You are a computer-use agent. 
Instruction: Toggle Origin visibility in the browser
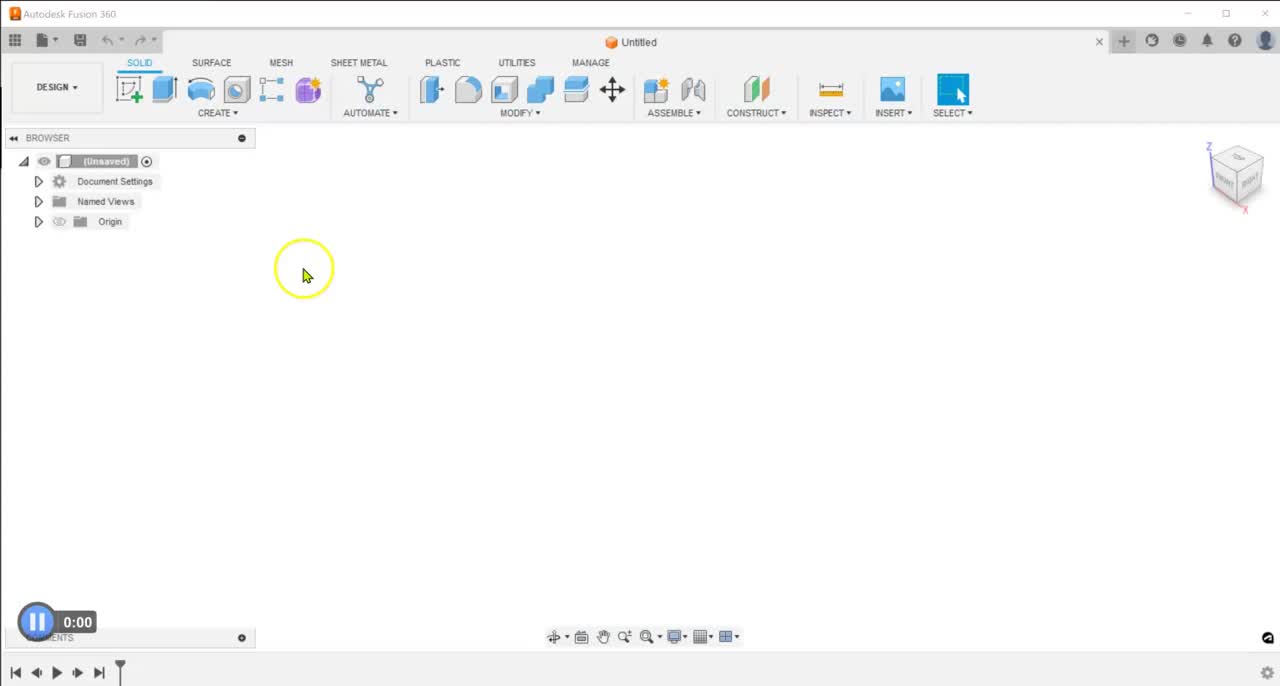[59, 221]
